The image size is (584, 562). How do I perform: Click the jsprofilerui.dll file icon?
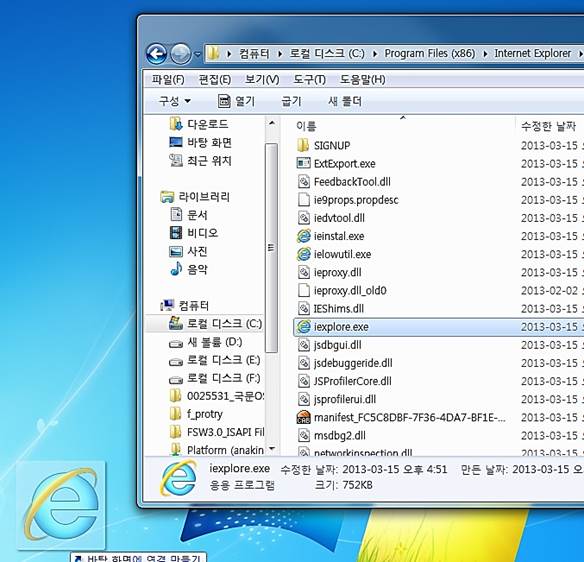pos(304,400)
